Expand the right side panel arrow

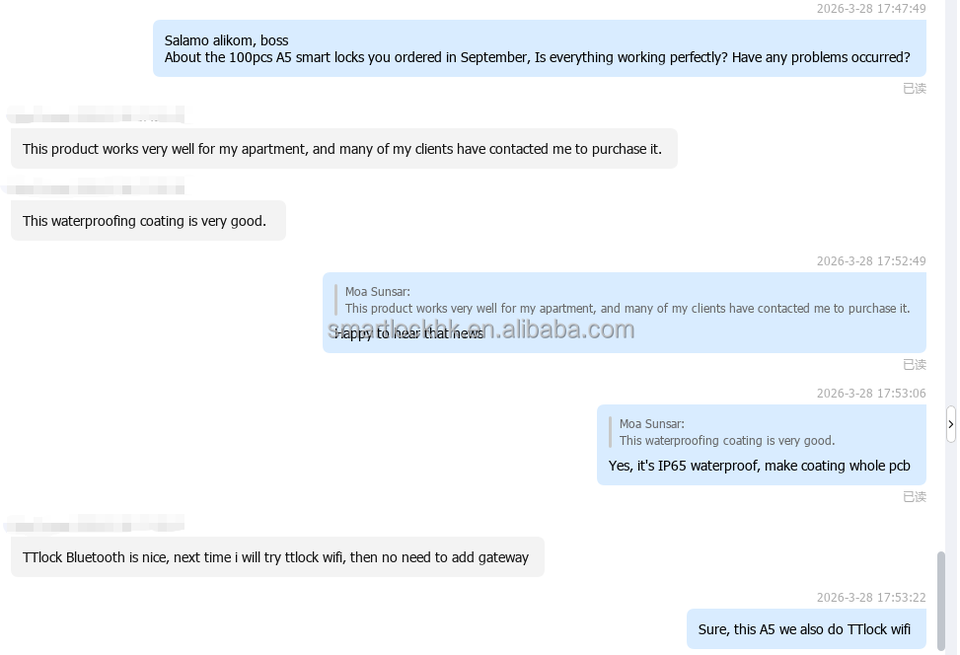click(951, 424)
